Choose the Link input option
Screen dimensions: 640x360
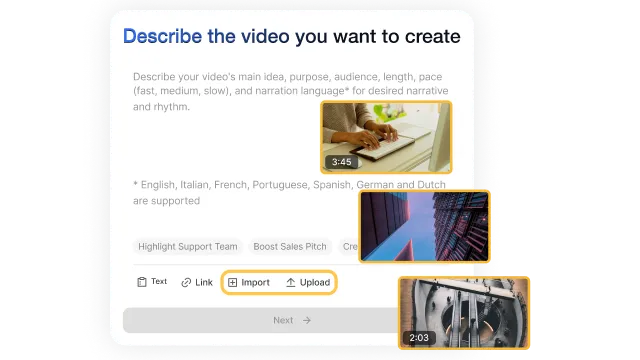pyautogui.click(x=197, y=282)
